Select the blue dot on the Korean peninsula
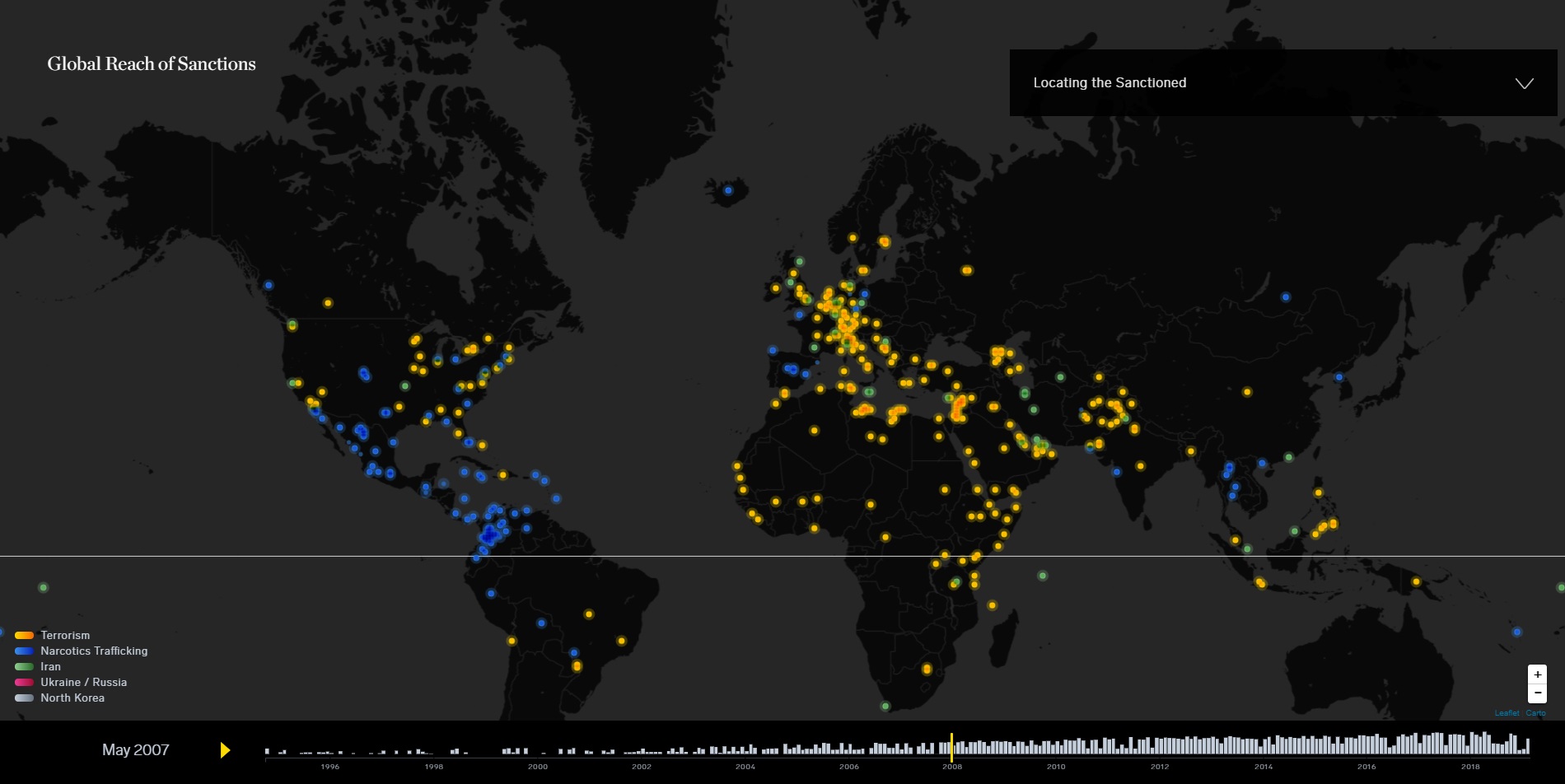 click(1339, 377)
